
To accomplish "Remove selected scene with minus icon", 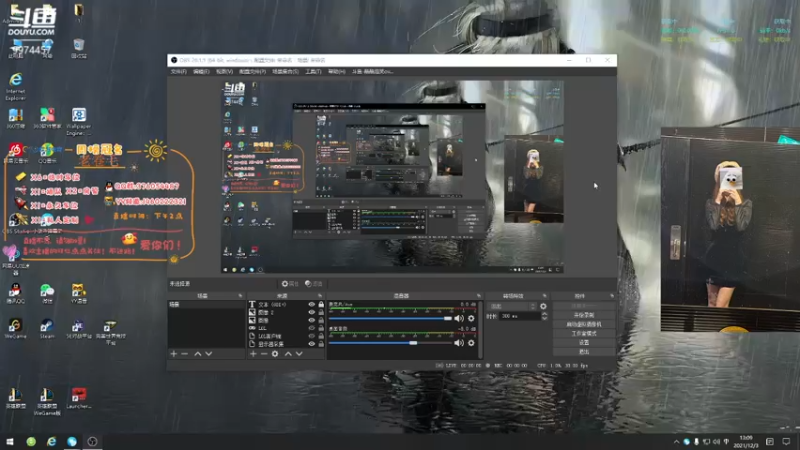I will tap(185, 354).
